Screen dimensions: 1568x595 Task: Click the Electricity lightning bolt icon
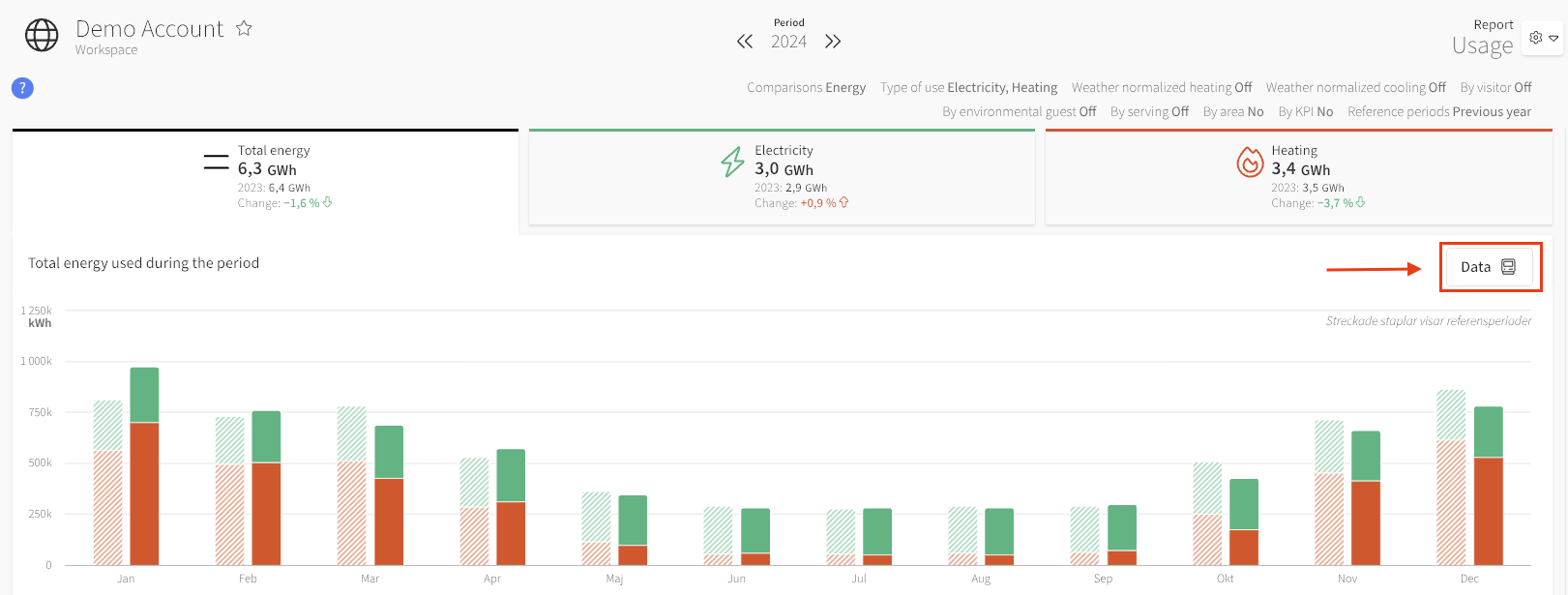pos(732,162)
